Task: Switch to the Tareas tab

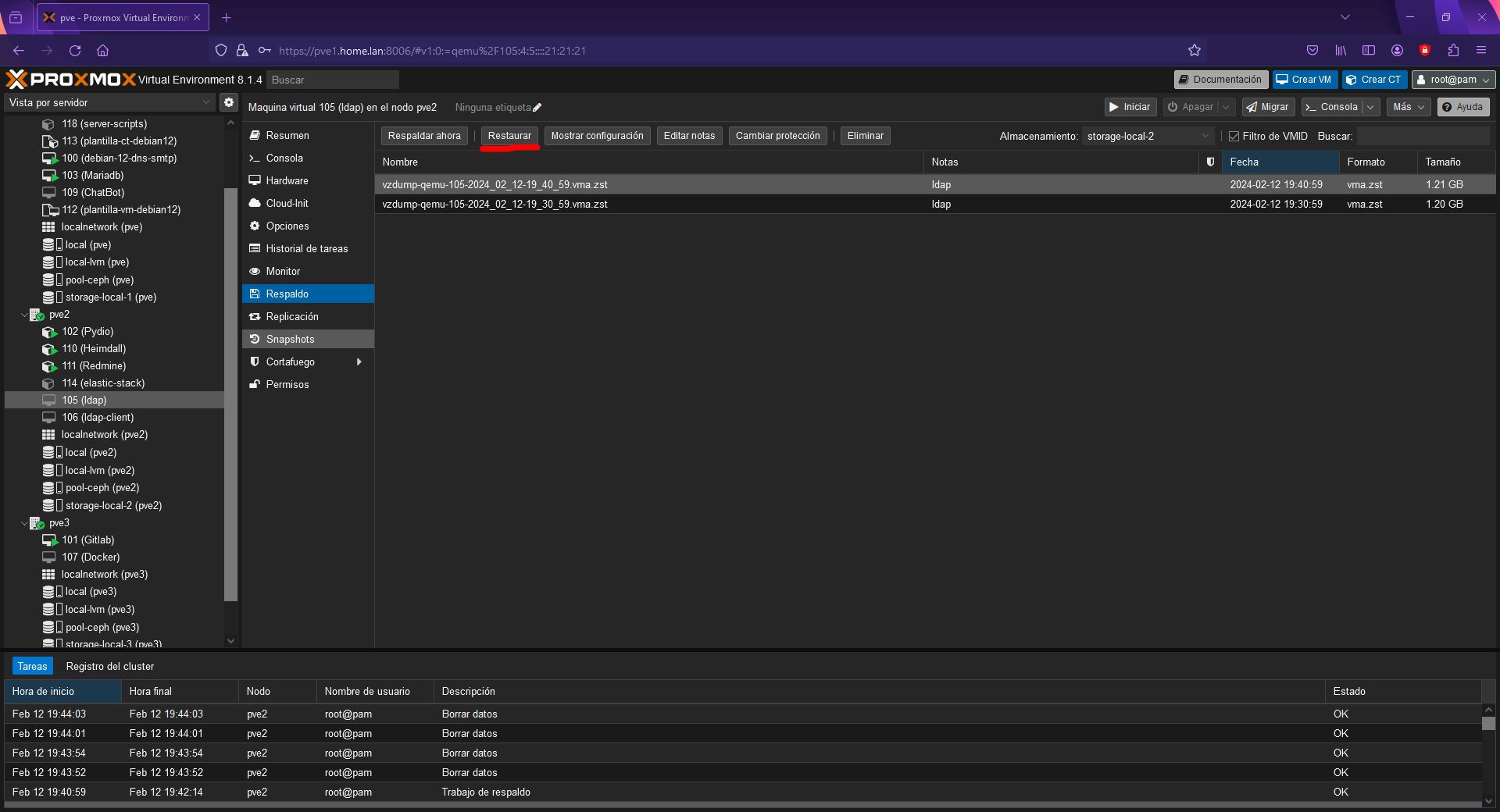Action: tap(33, 667)
